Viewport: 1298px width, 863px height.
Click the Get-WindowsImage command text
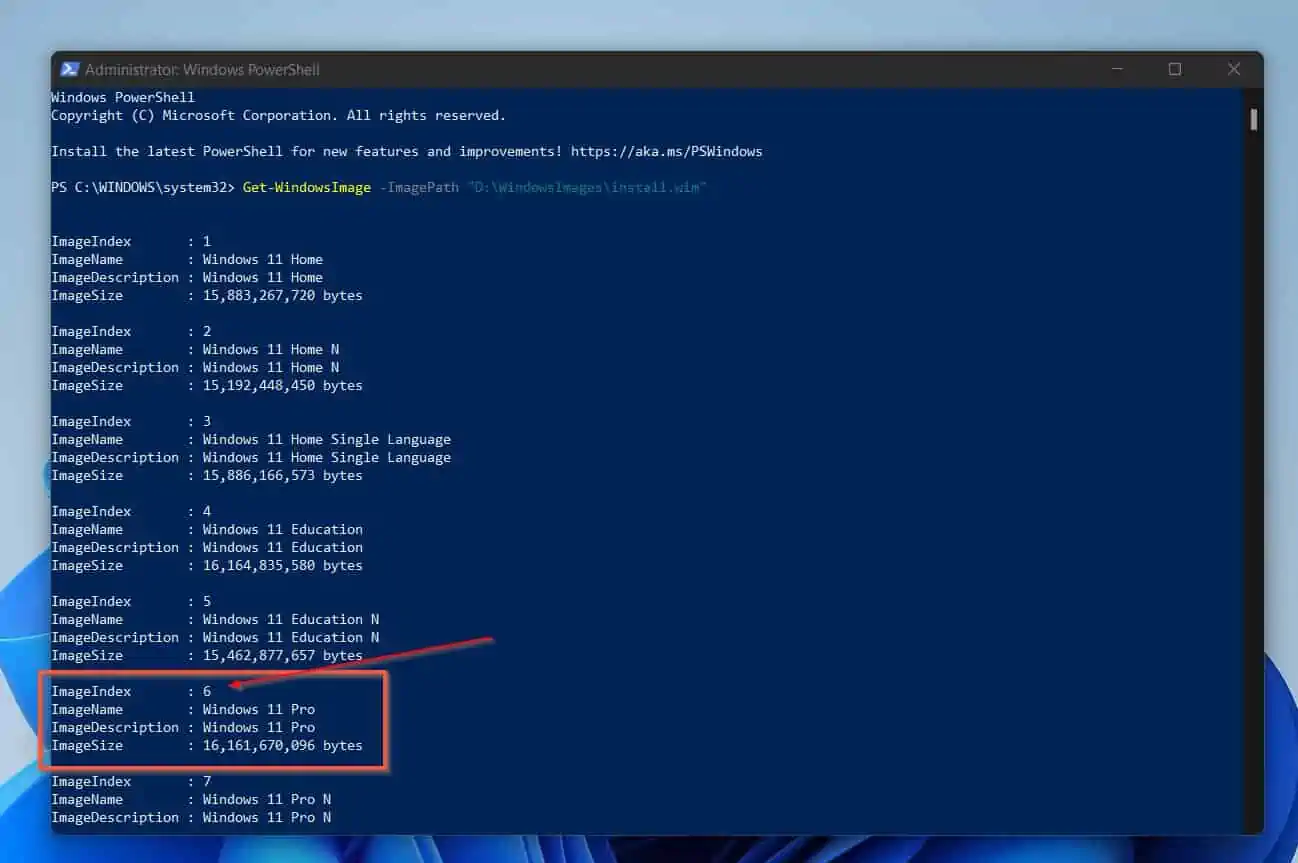[306, 188]
